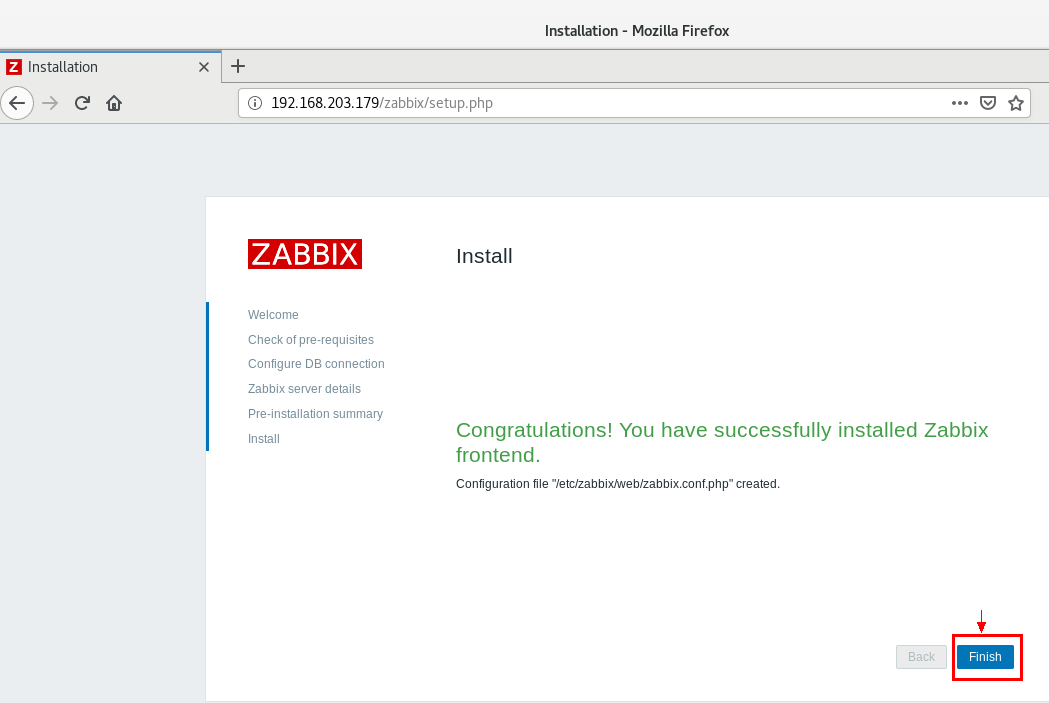Click the Zabbix favicon on Installation tab

click(13, 67)
